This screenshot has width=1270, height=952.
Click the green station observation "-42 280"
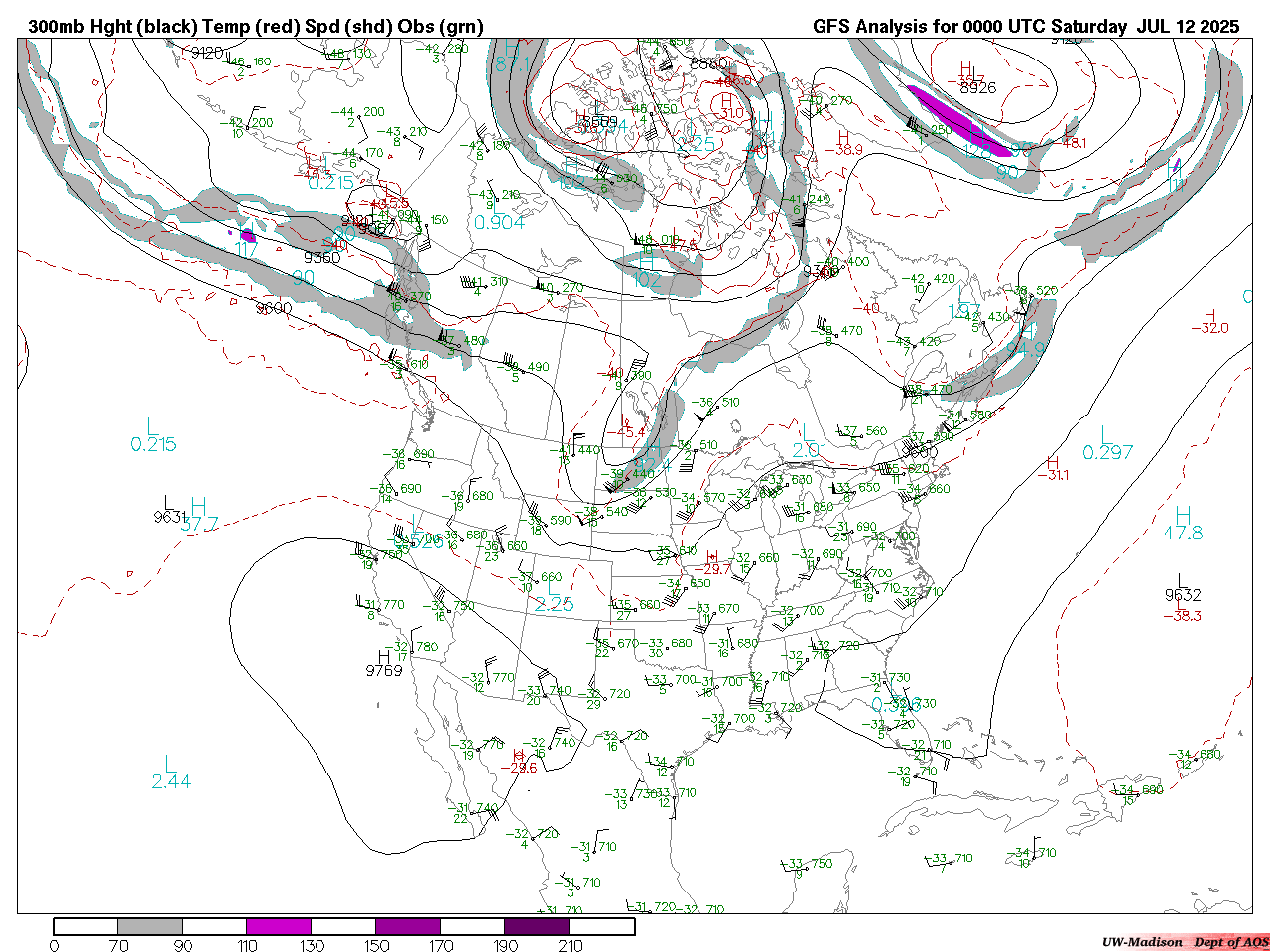[x=442, y=48]
